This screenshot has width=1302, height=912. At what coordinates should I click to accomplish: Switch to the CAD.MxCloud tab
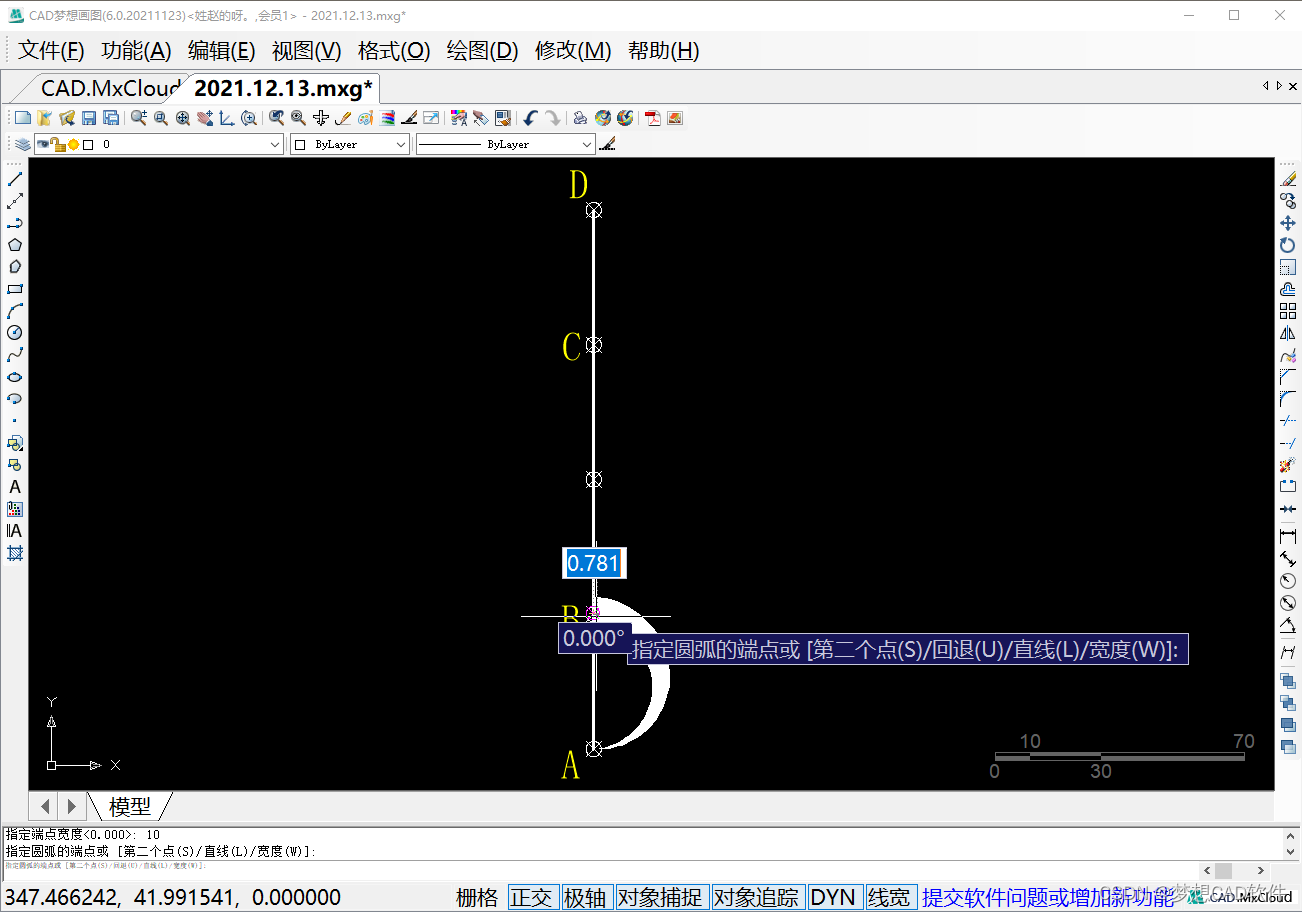110,88
